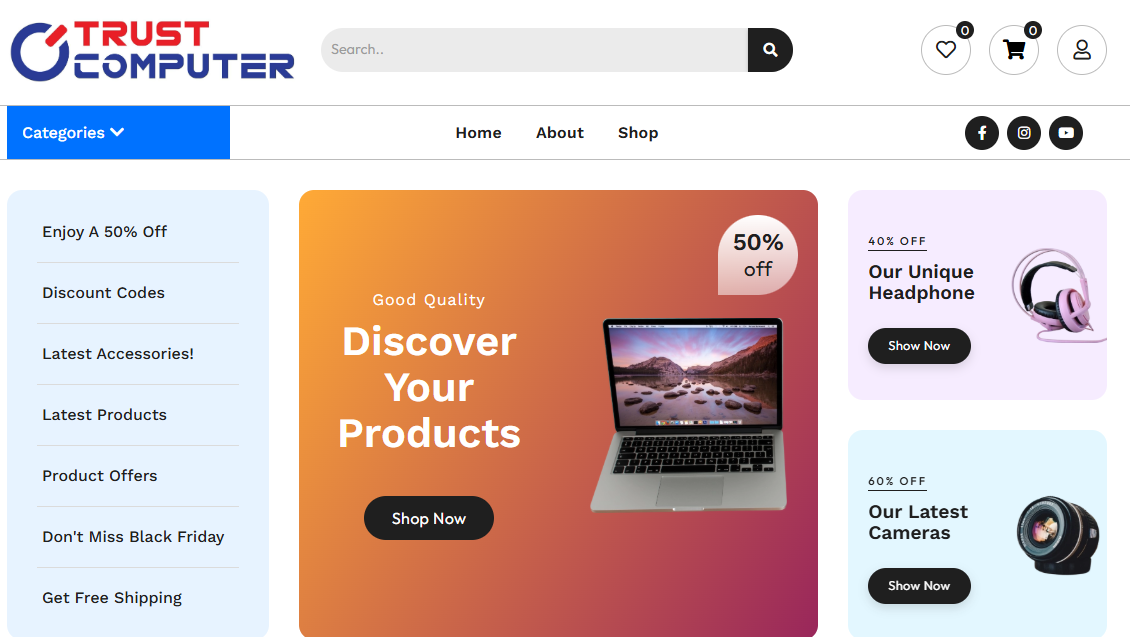Click the search magnifier icon button

(x=770, y=50)
